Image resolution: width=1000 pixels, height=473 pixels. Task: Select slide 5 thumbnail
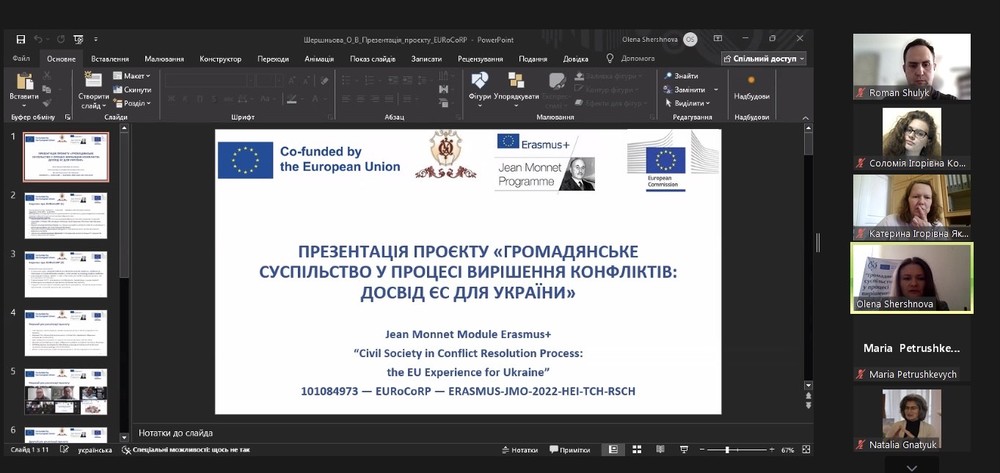coord(66,391)
